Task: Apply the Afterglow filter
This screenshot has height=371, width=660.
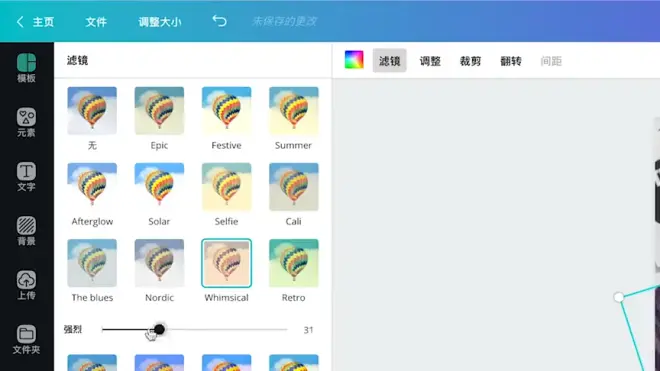Action: click(92, 187)
